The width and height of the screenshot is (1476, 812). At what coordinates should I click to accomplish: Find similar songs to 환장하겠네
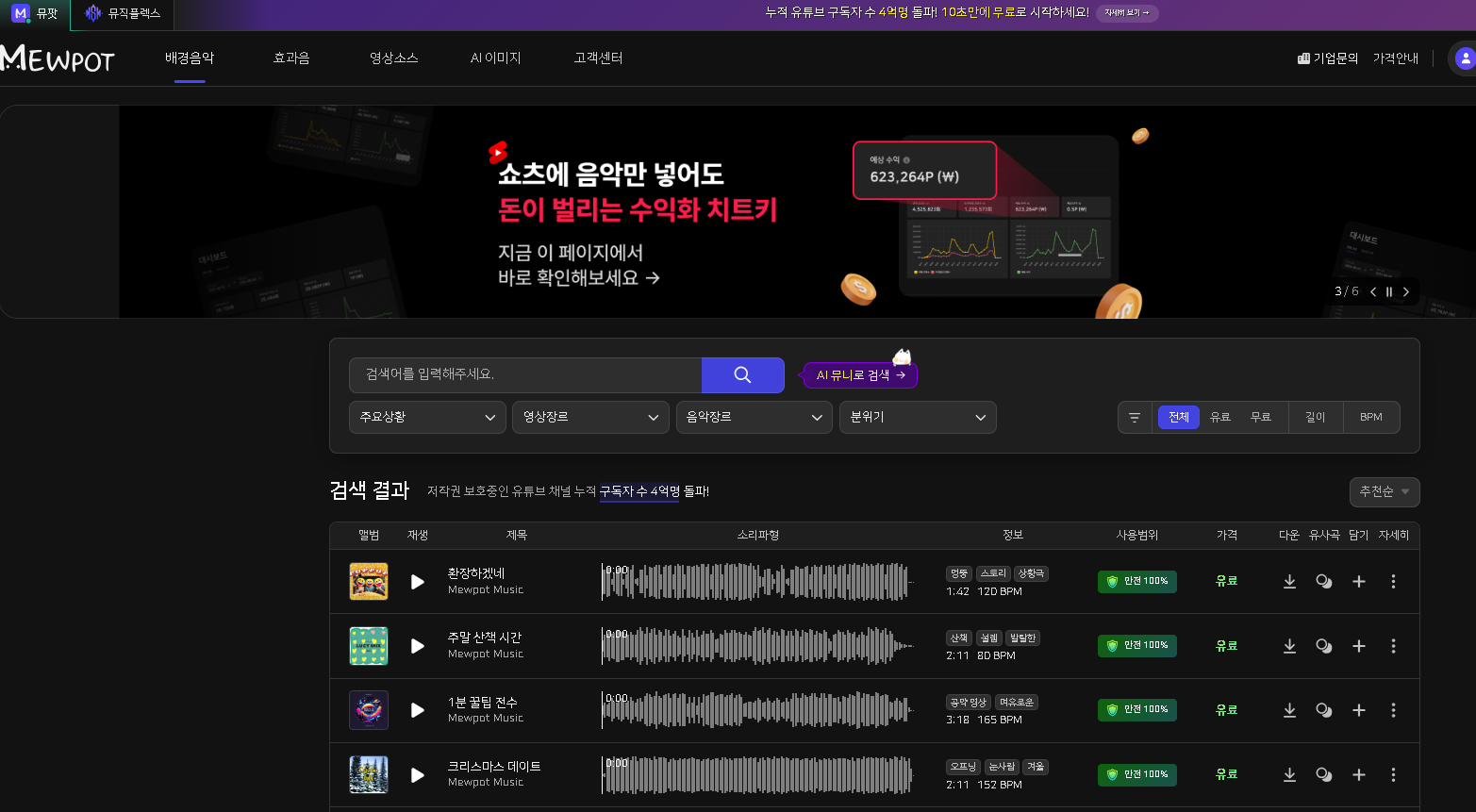pyautogui.click(x=1324, y=582)
